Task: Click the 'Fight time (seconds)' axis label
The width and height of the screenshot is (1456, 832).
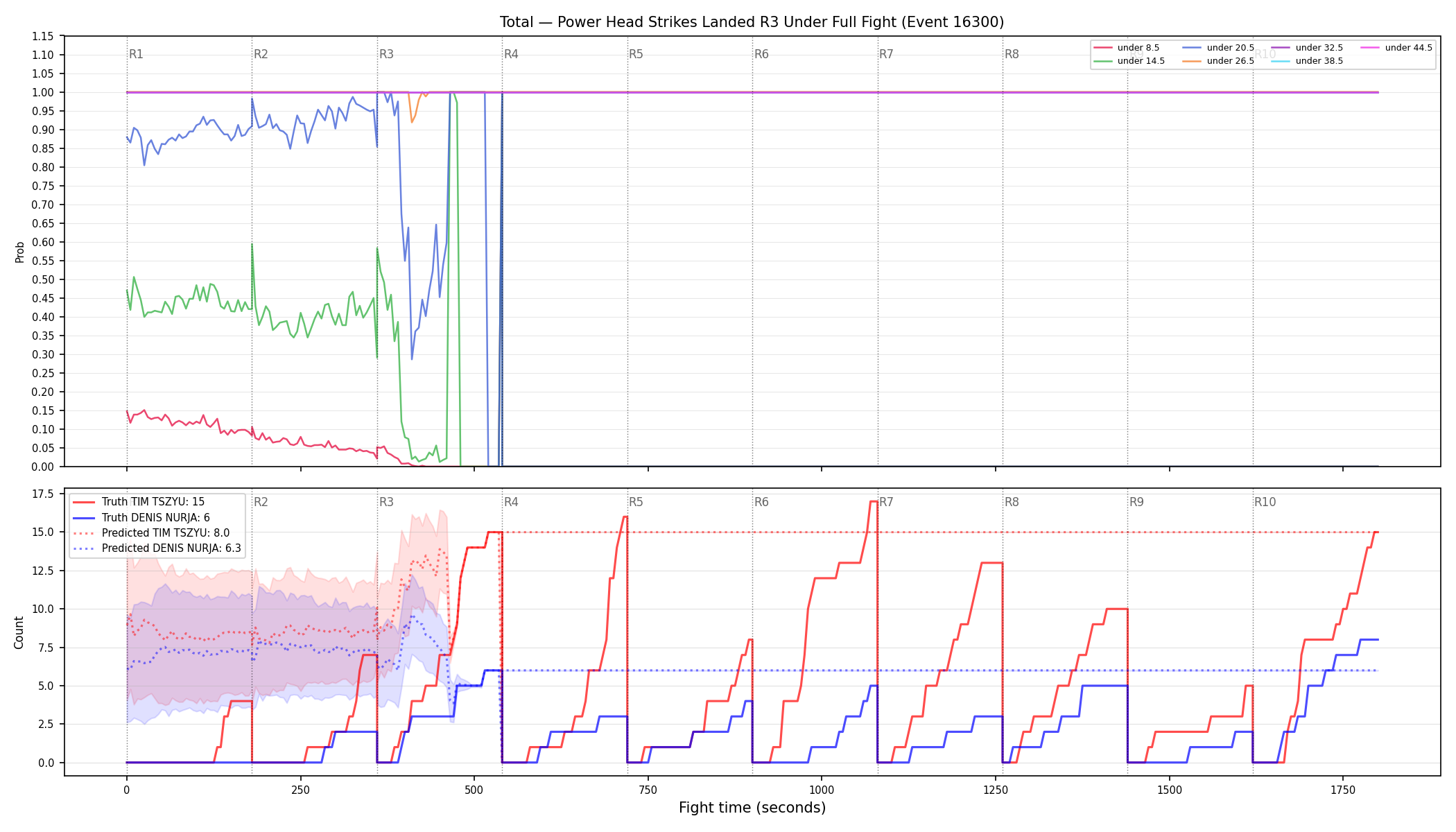Action: 752,808
